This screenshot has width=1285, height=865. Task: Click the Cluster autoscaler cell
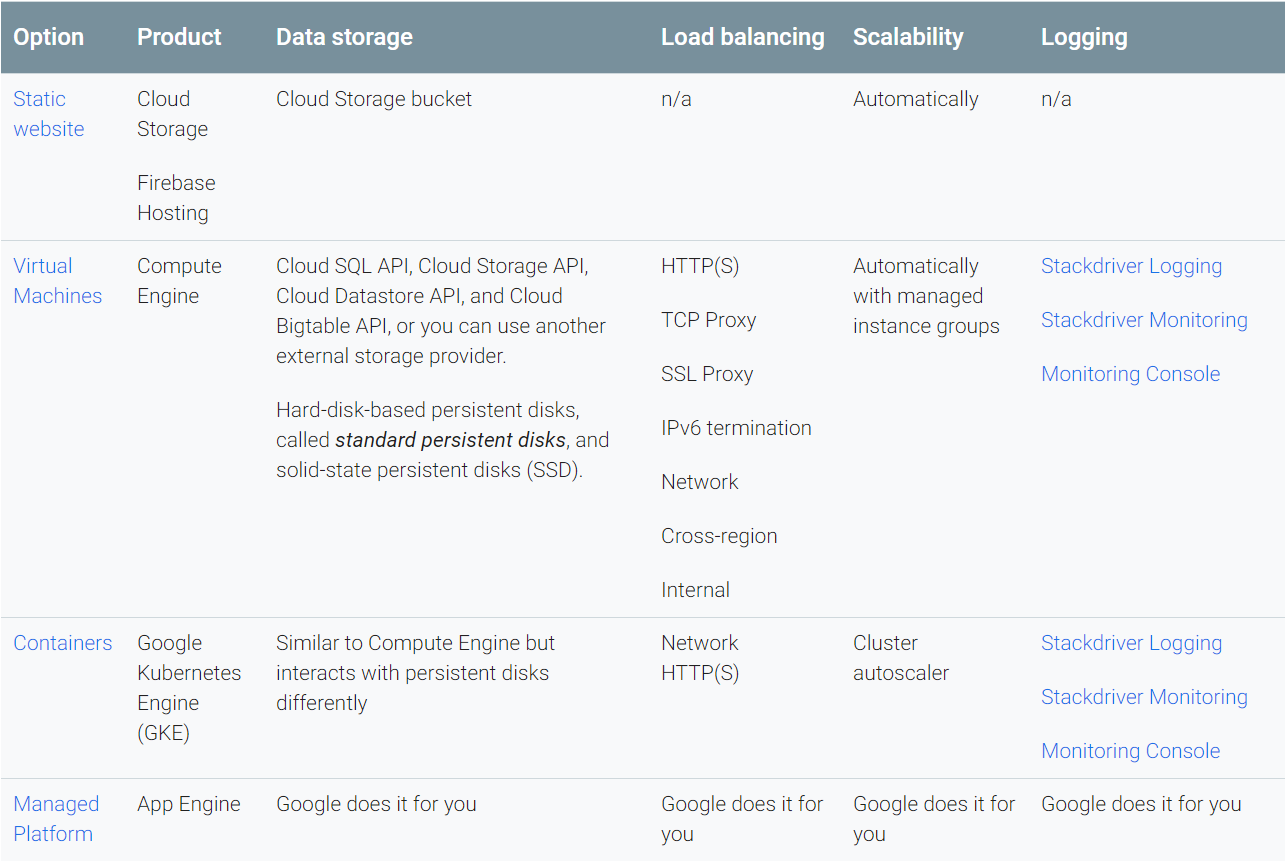900,658
